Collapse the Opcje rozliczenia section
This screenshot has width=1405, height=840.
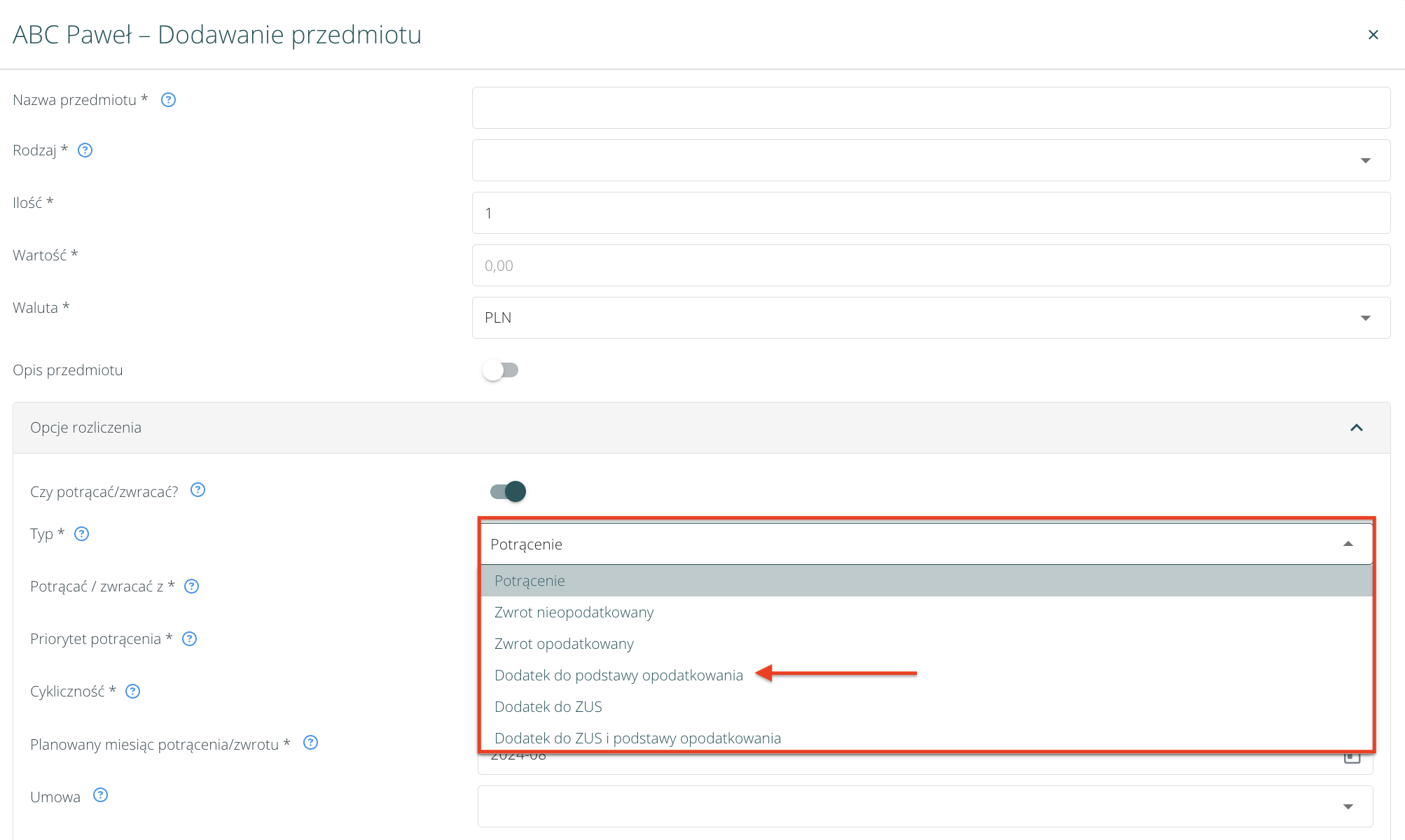pos(1356,428)
